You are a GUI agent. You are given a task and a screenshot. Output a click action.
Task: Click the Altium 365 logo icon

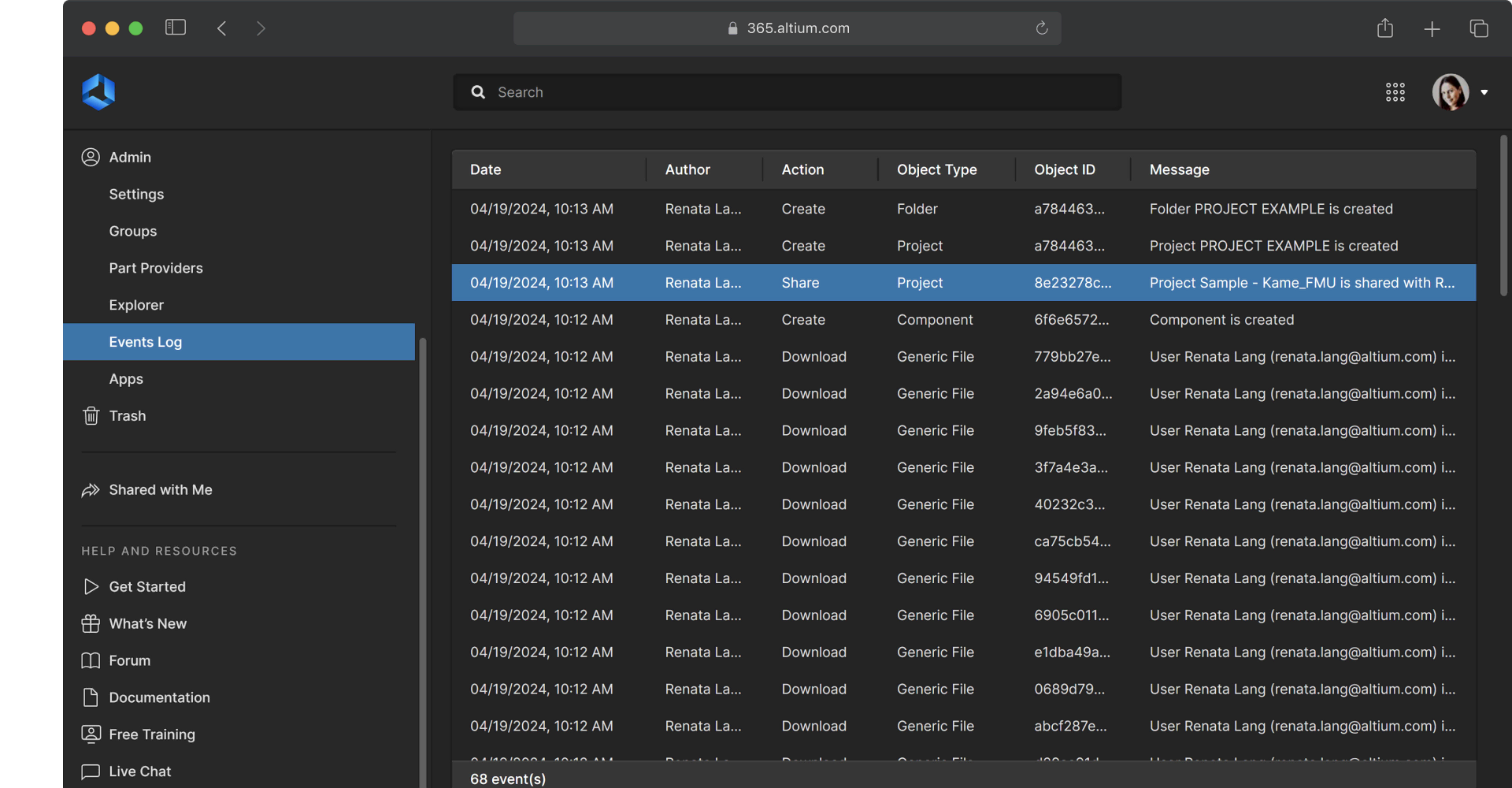pyautogui.click(x=98, y=92)
